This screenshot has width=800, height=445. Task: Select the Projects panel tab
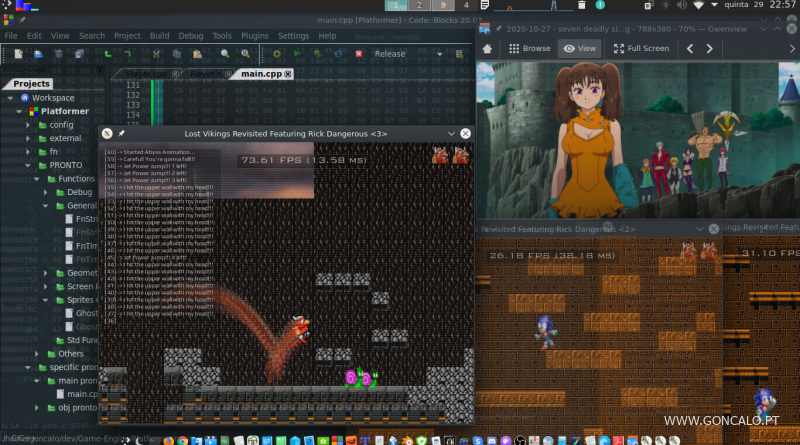tap(31, 84)
